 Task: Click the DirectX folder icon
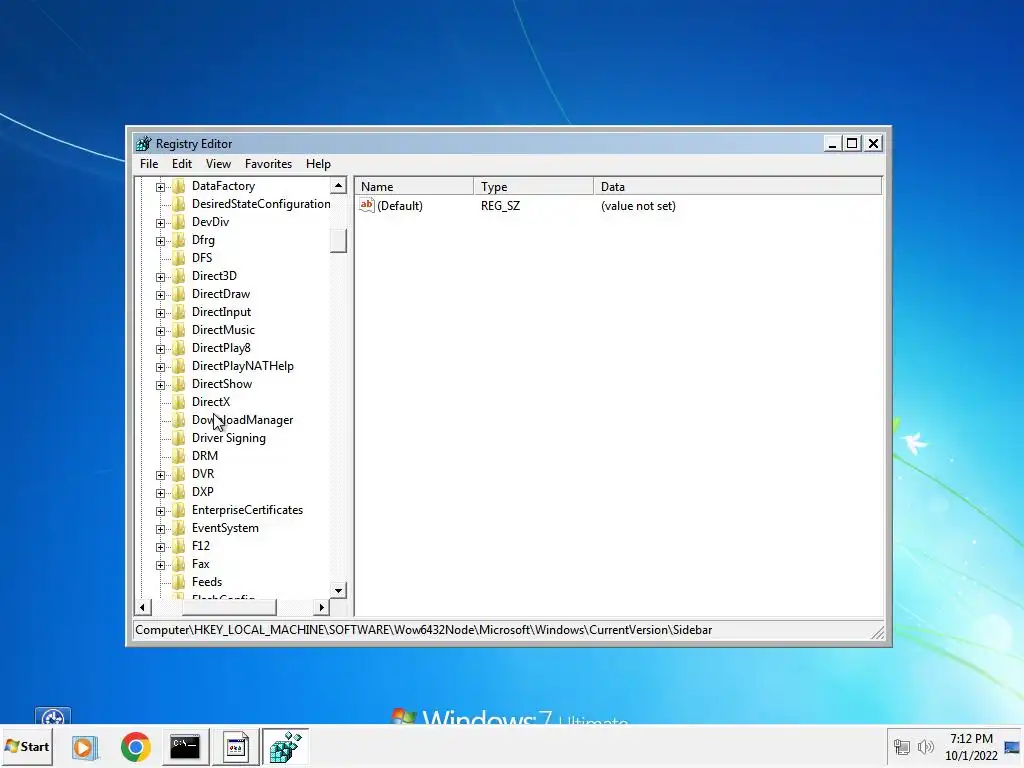click(x=178, y=402)
